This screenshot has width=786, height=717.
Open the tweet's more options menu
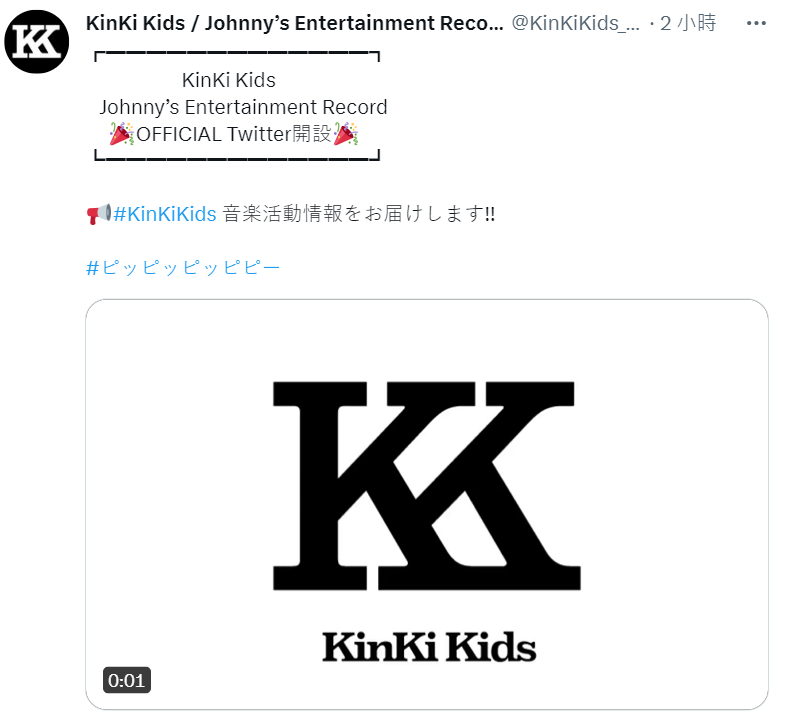pos(756,23)
